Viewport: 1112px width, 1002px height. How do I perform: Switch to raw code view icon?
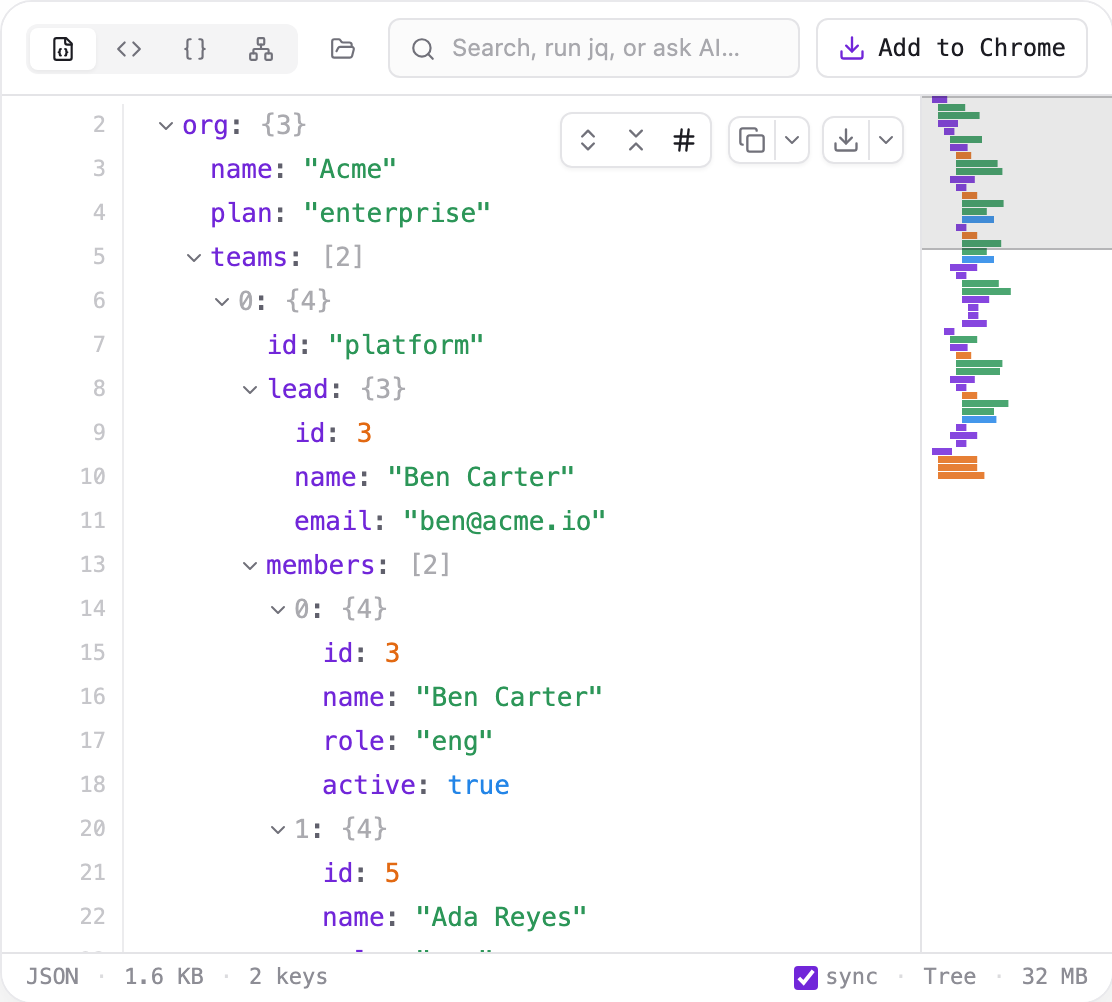tap(128, 49)
